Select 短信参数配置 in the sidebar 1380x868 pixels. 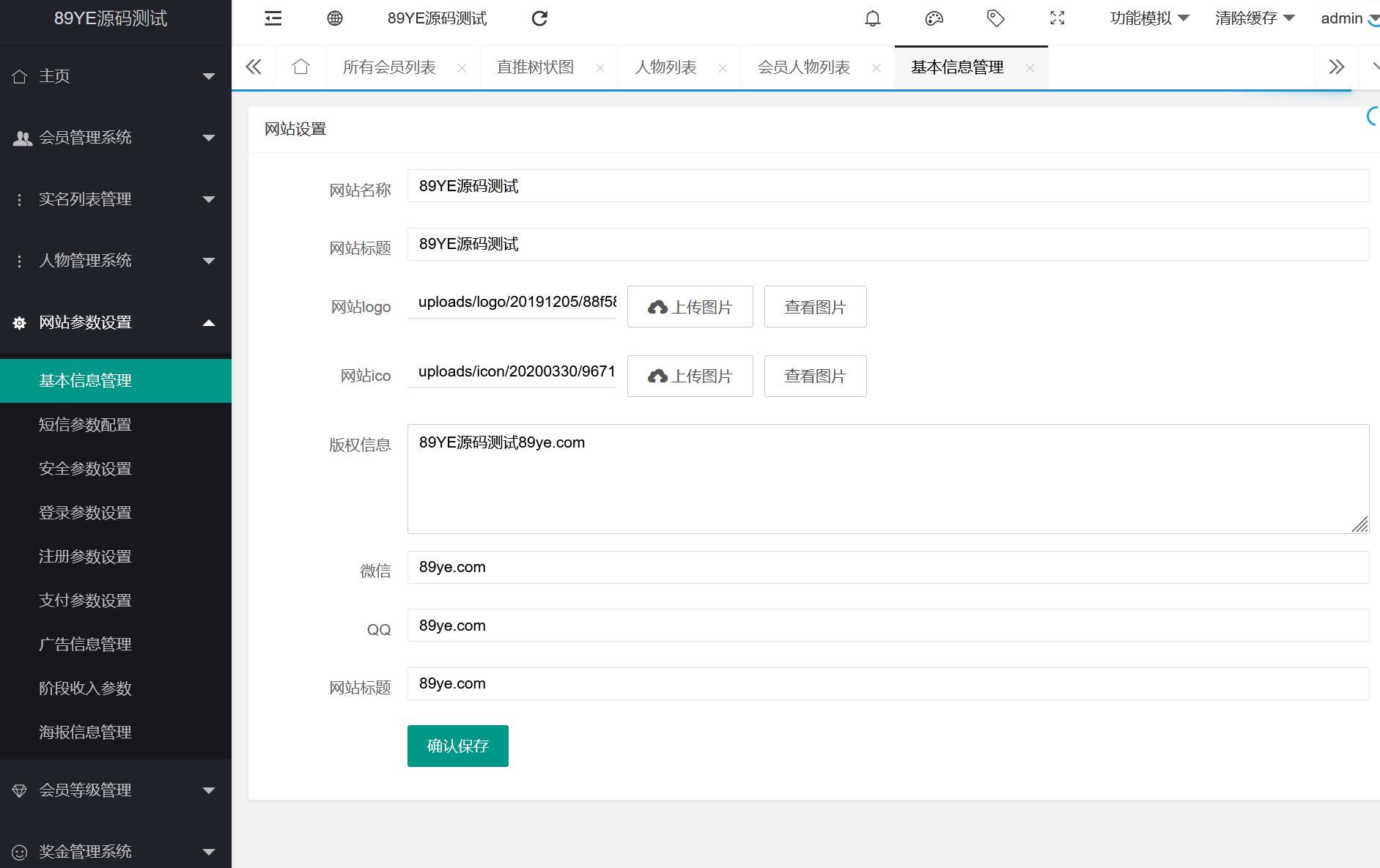pos(85,425)
